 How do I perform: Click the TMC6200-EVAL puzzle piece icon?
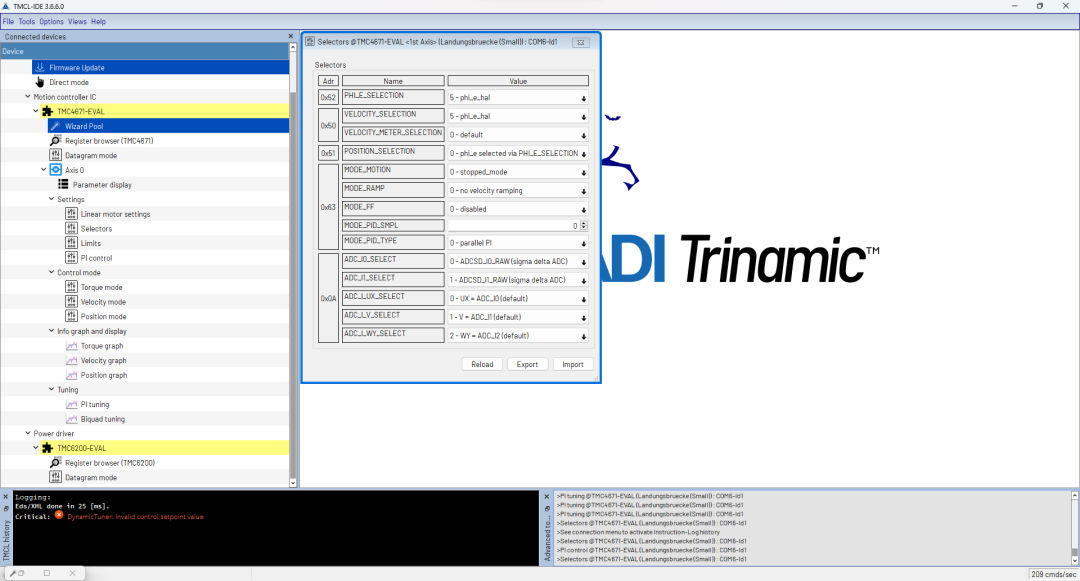pyautogui.click(x=48, y=448)
